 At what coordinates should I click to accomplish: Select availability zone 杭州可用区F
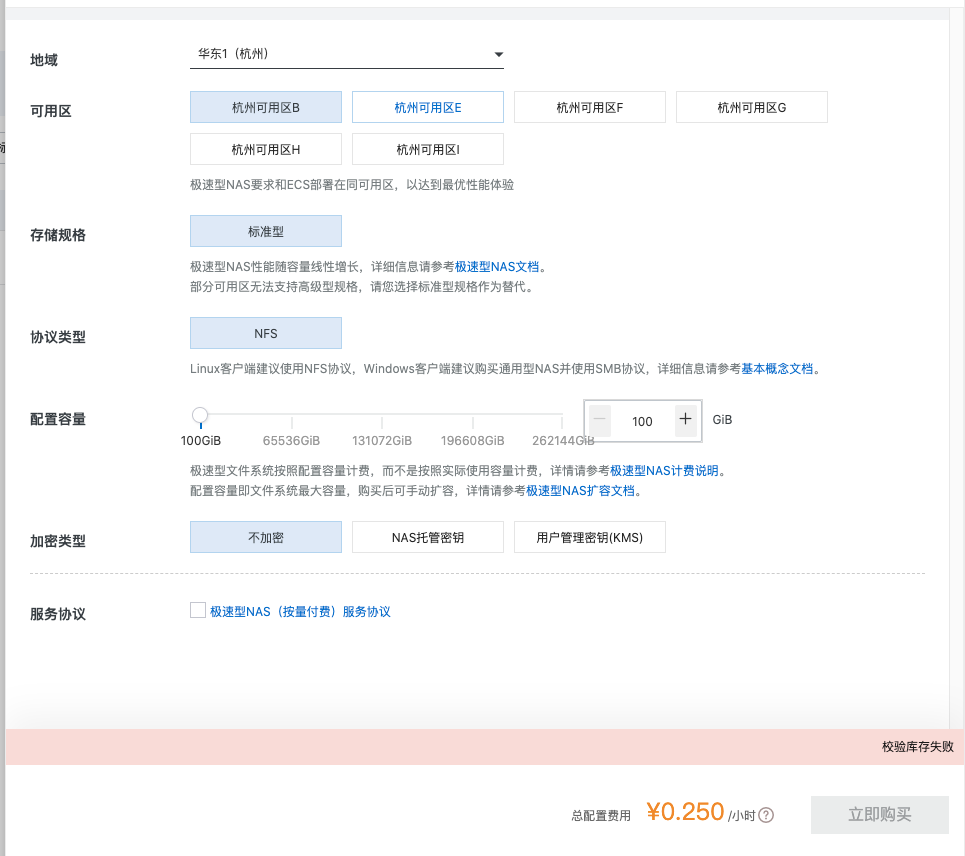pos(590,107)
